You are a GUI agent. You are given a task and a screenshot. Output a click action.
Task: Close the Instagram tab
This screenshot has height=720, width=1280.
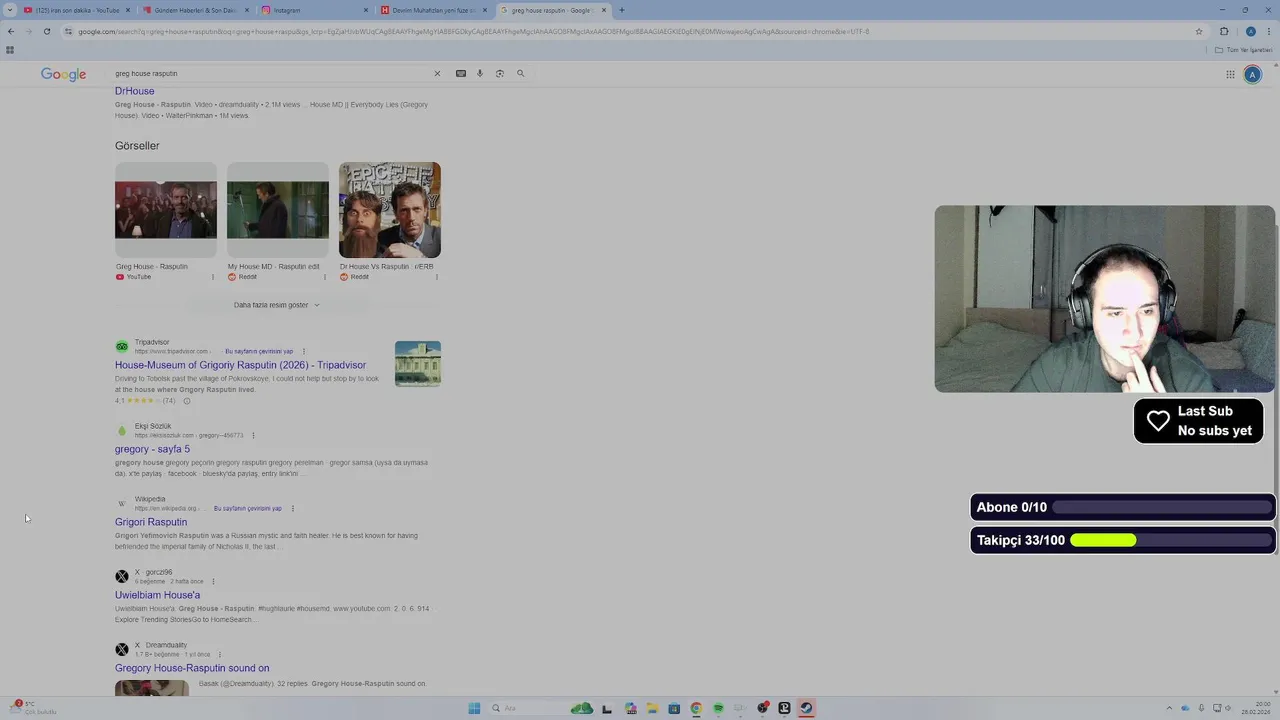point(365,10)
